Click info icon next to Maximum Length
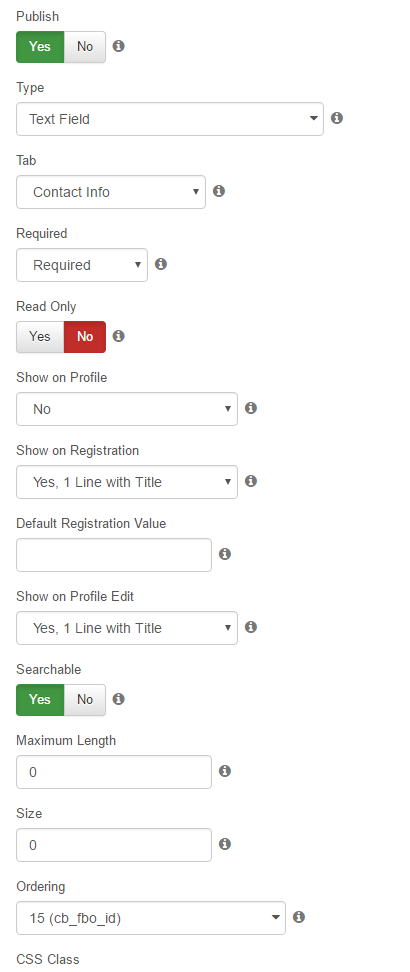Image resolution: width=410 pixels, height=972 pixels. [225, 771]
